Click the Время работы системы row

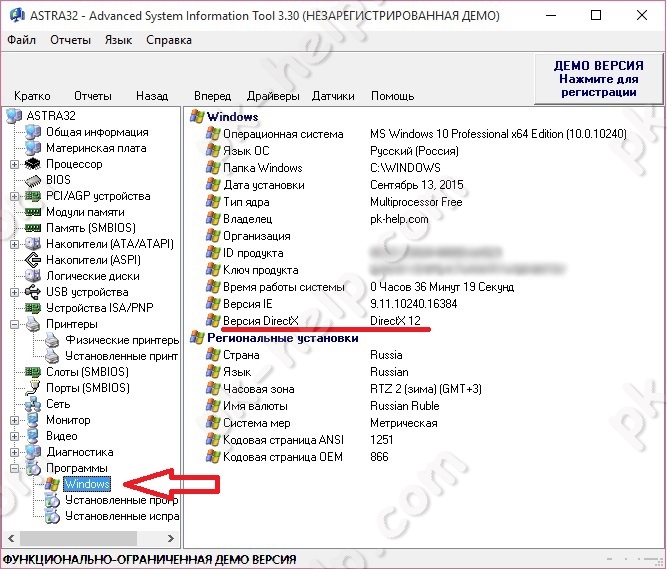point(360,287)
